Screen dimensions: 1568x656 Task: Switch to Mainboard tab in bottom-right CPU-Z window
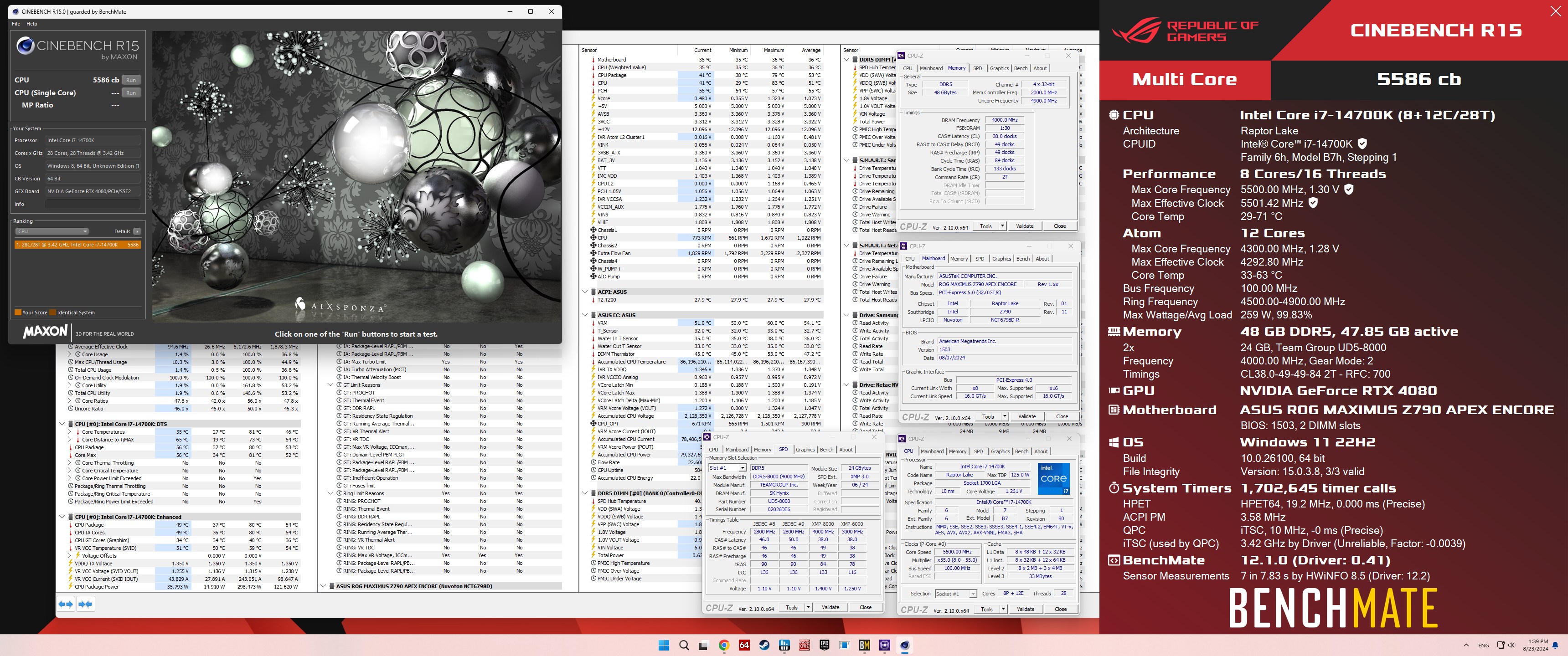point(932,451)
